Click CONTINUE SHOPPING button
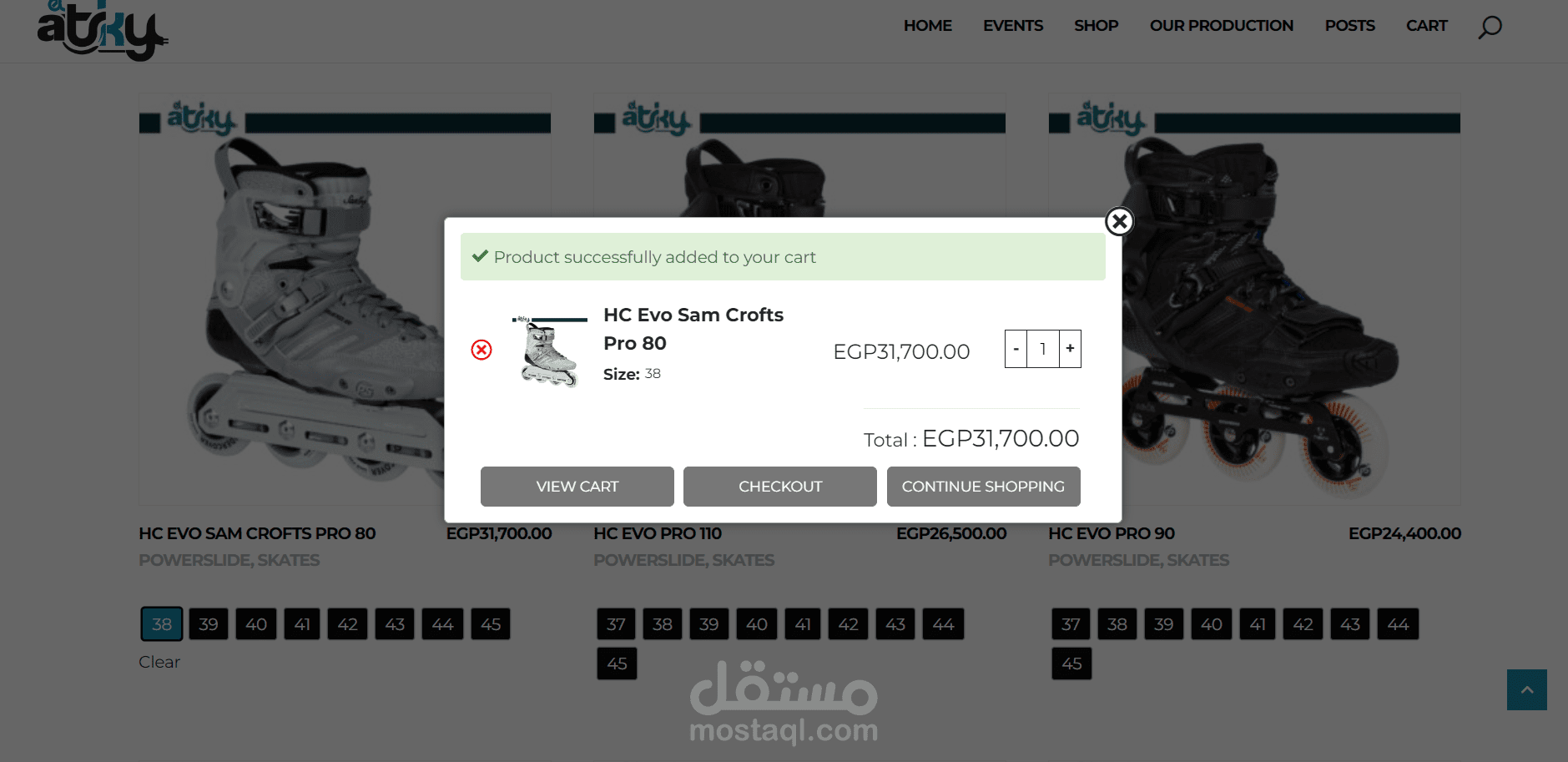Image resolution: width=1568 pixels, height=762 pixels. (984, 487)
